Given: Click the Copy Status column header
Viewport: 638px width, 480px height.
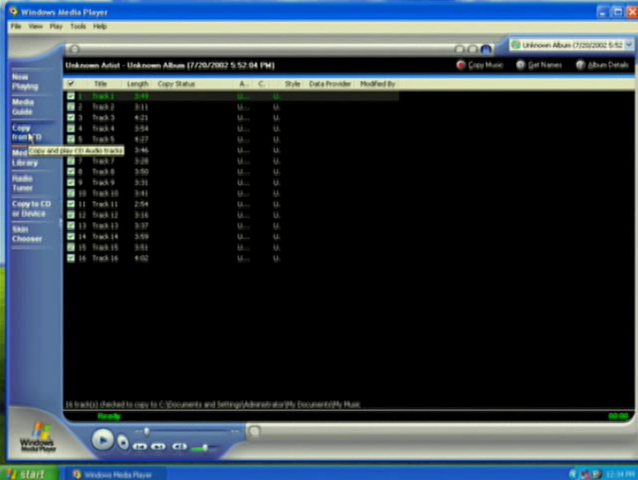Looking at the screenshot, I should click(x=176, y=84).
